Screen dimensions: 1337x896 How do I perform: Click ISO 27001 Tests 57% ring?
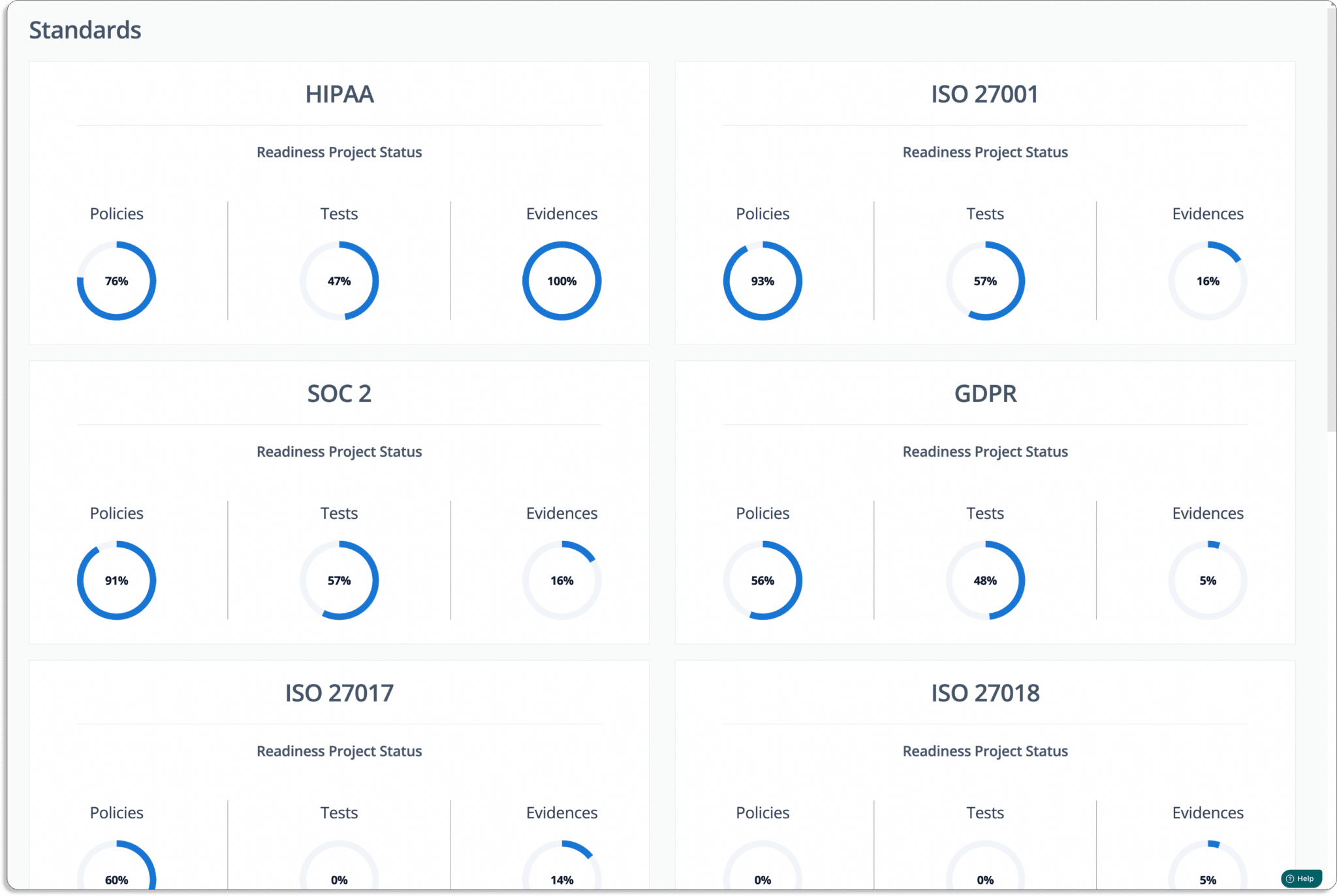pos(985,281)
